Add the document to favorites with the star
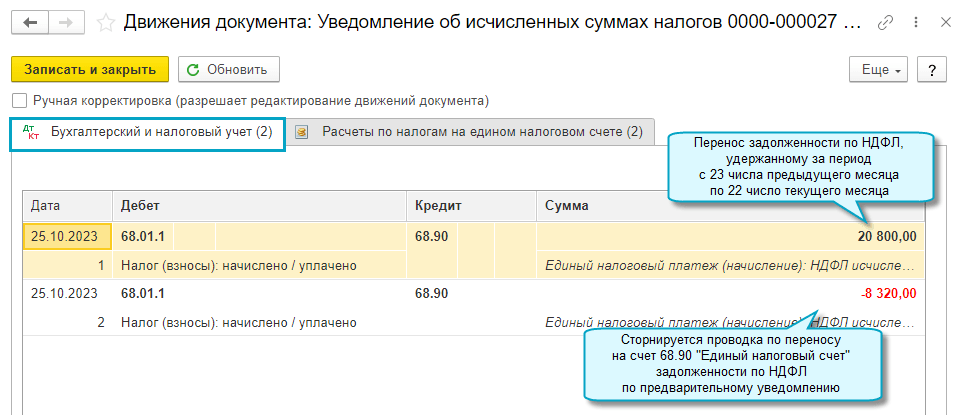This screenshot has height=415, width=964. coord(104,22)
